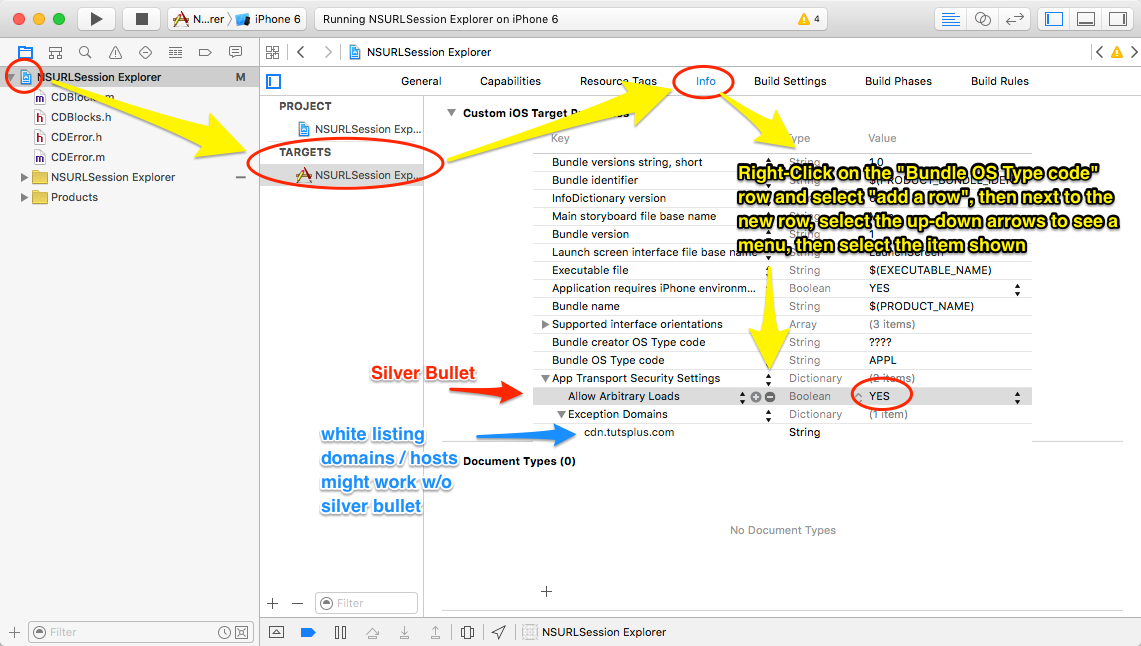1141x646 pixels.
Task: Stop the running app with Stop button
Action: tap(141, 18)
